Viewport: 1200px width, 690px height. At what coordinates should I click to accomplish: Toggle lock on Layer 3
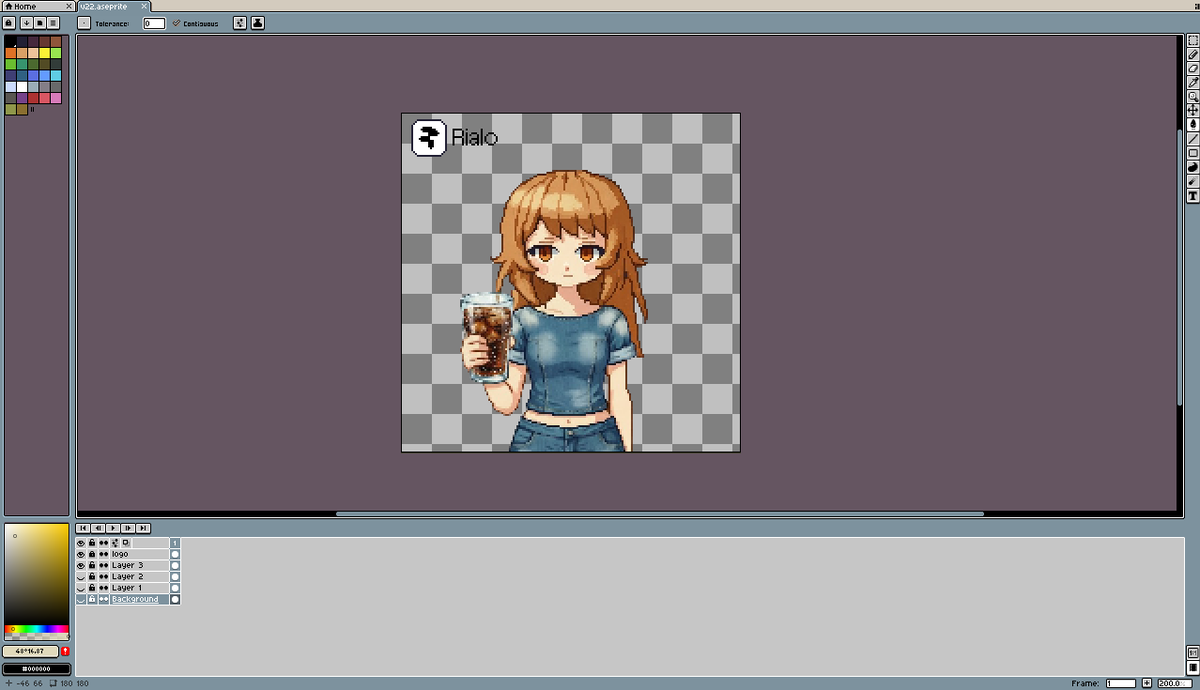click(x=92, y=565)
